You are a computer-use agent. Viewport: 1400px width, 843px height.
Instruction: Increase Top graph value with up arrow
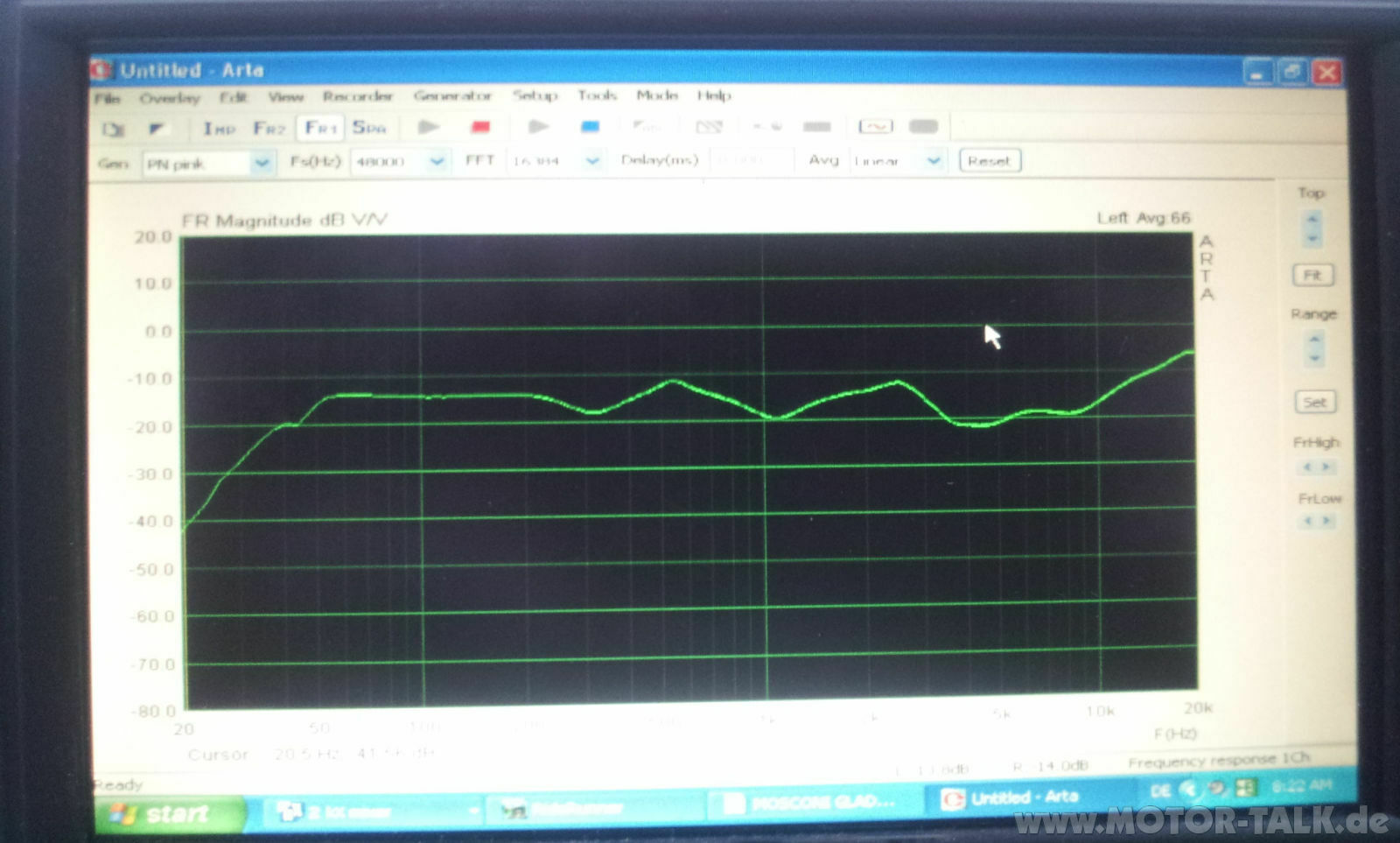1312,219
